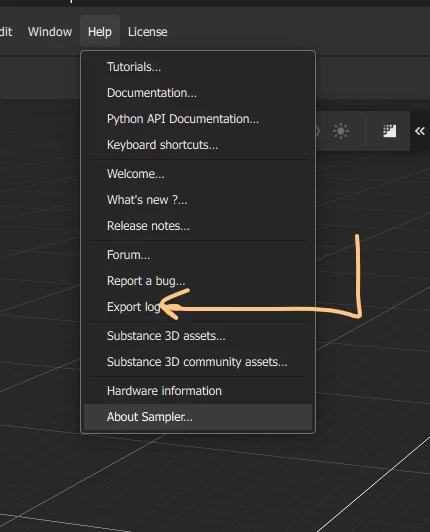Select Export log option
Screen dimensions: 430x532
[198, 307]
